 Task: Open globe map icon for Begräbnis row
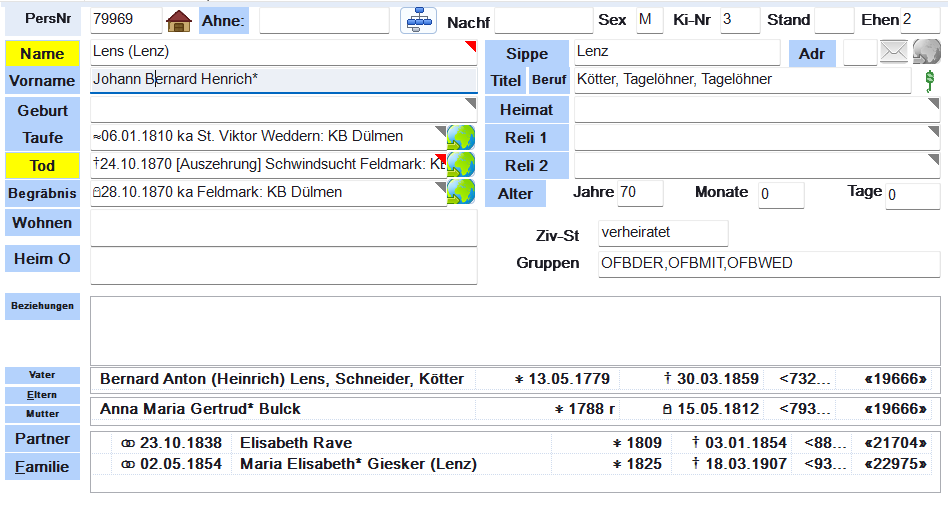[461, 192]
